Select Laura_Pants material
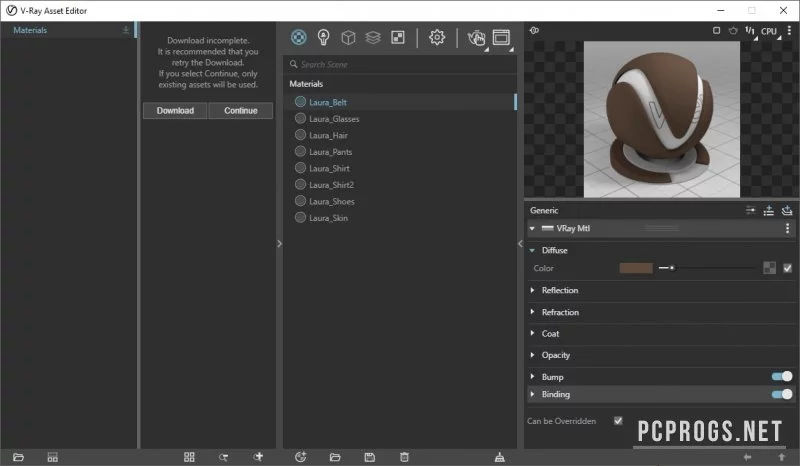The height and width of the screenshot is (466, 800). pos(401,152)
